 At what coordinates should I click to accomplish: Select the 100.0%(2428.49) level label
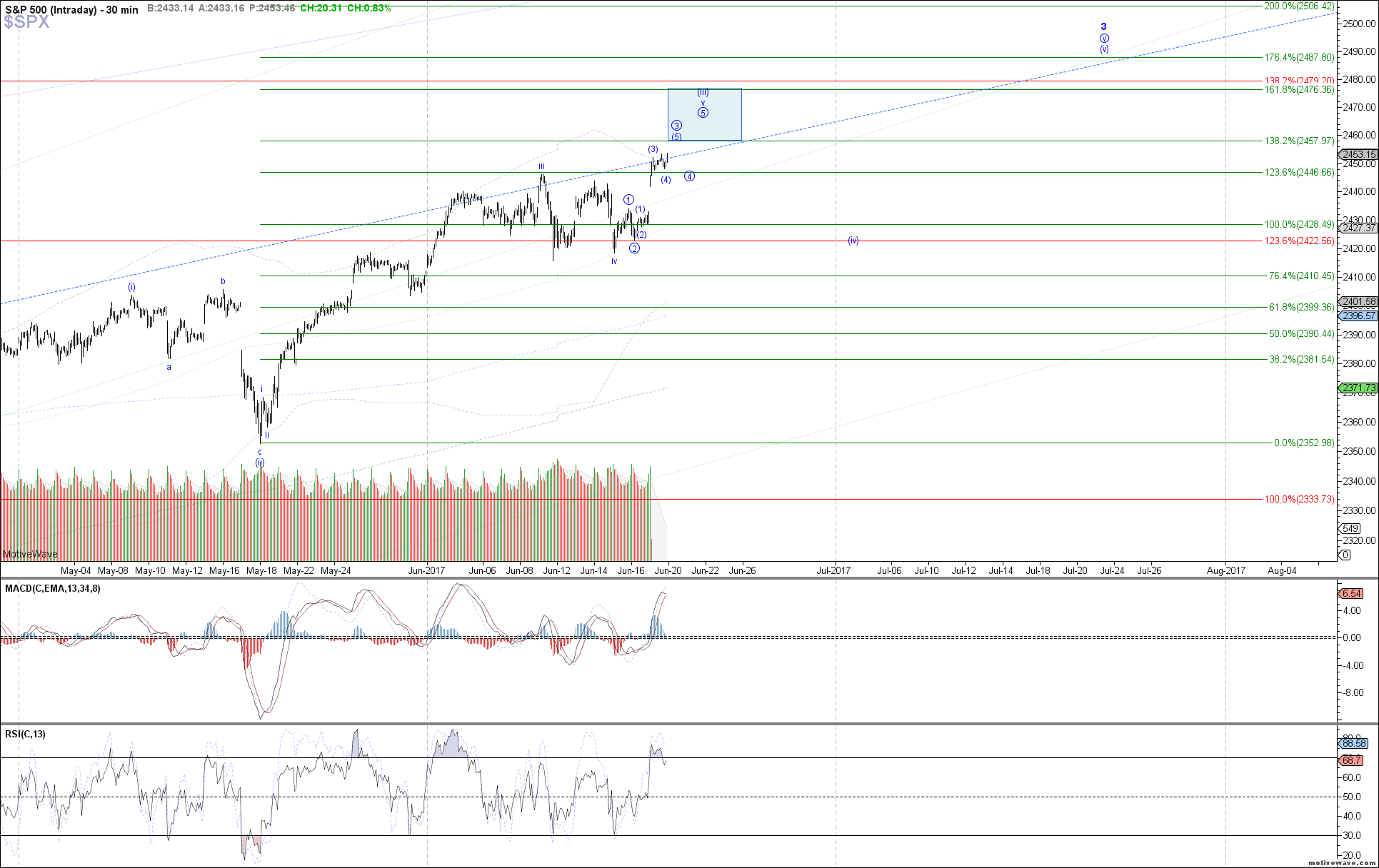point(1299,225)
